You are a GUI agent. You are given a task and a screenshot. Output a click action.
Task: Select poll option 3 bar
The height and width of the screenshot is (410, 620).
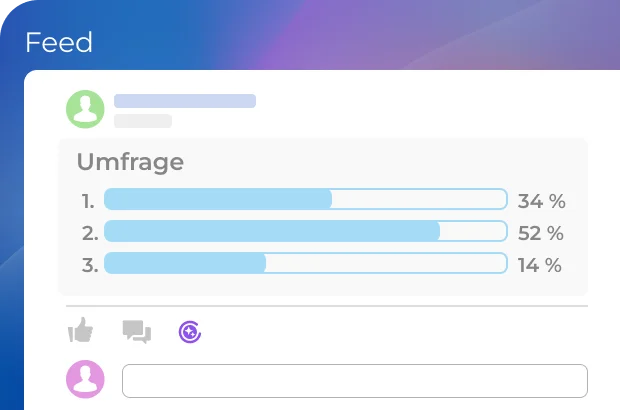tap(305, 263)
